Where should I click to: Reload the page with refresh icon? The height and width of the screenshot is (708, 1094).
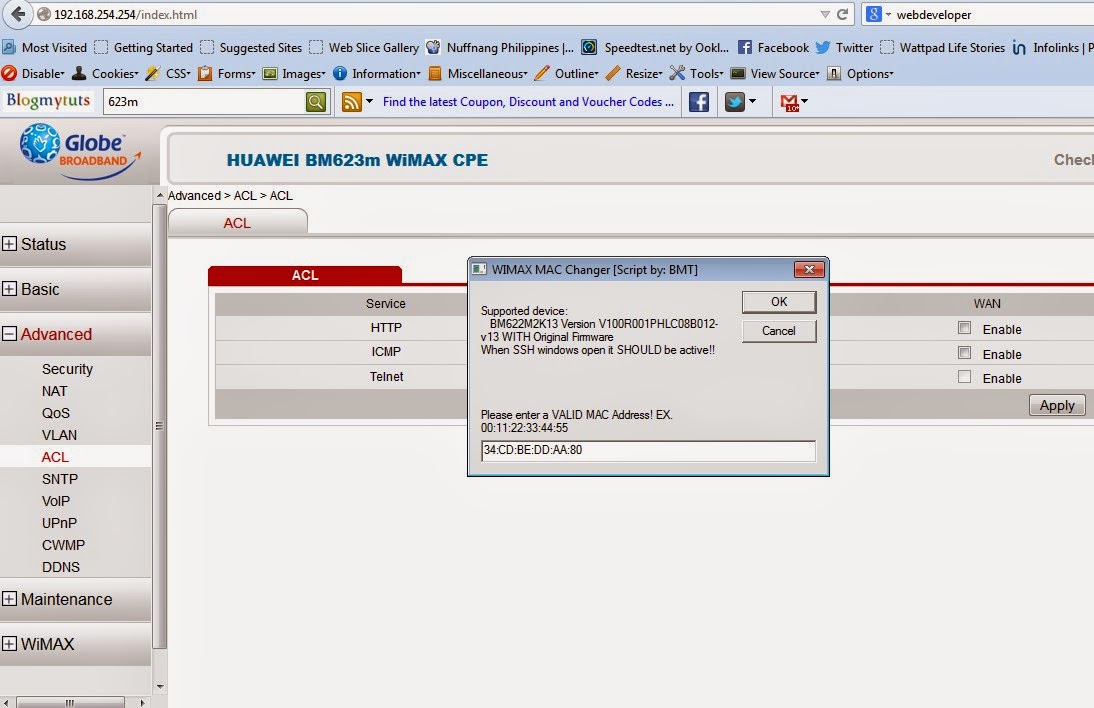843,14
